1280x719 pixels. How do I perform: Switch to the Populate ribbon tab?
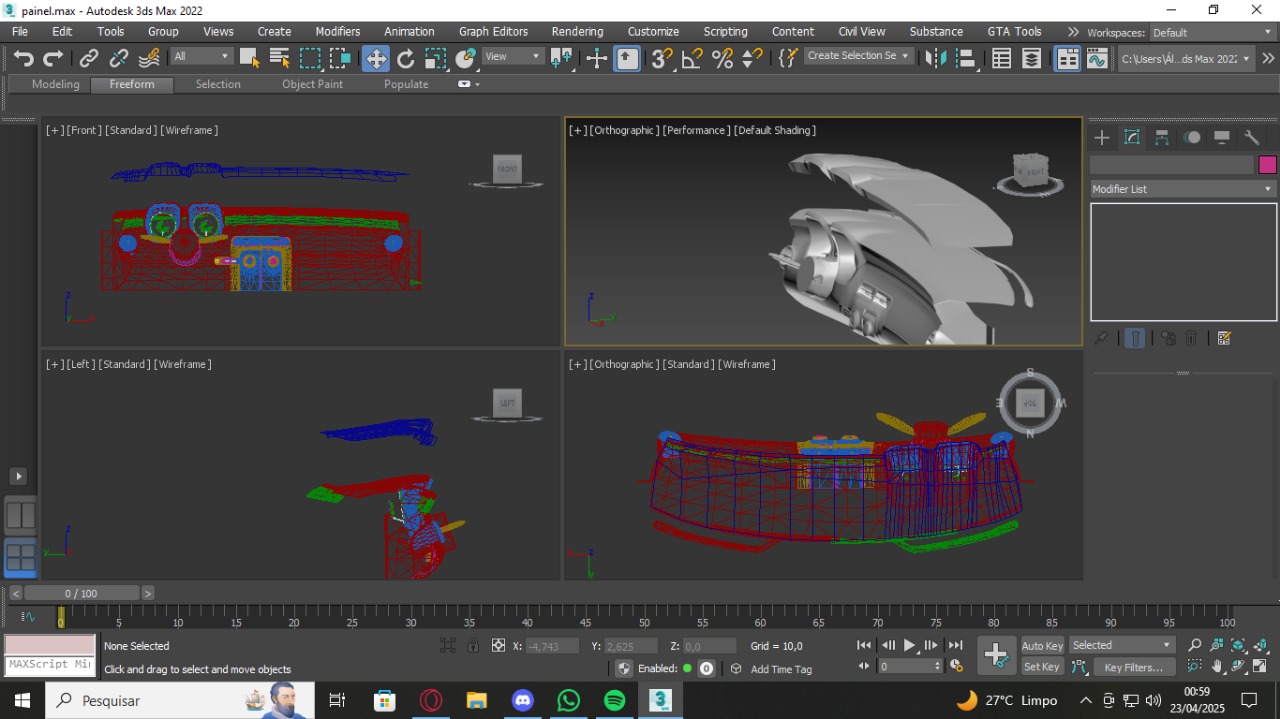point(406,84)
